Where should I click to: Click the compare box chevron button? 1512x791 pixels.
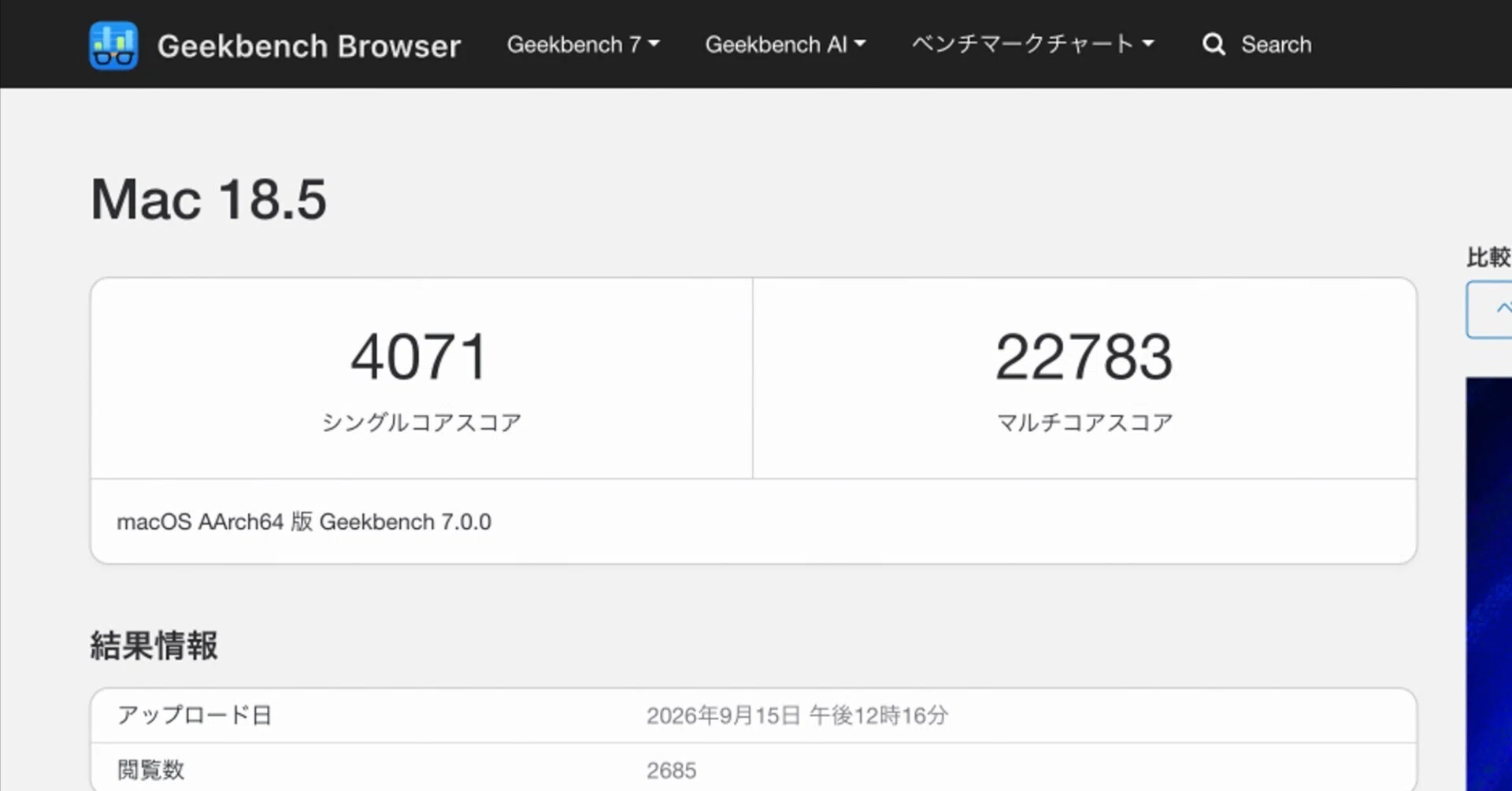(x=1490, y=309)
